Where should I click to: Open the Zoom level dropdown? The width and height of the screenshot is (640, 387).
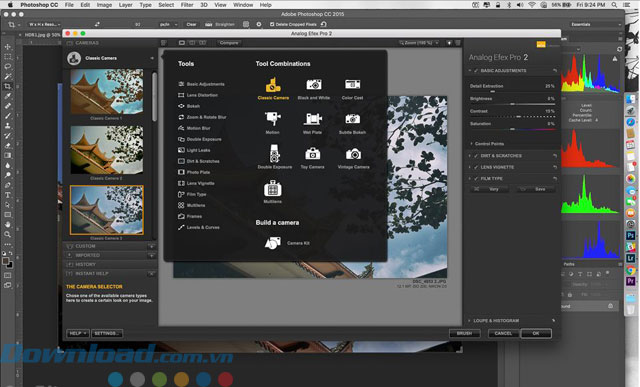419,42
